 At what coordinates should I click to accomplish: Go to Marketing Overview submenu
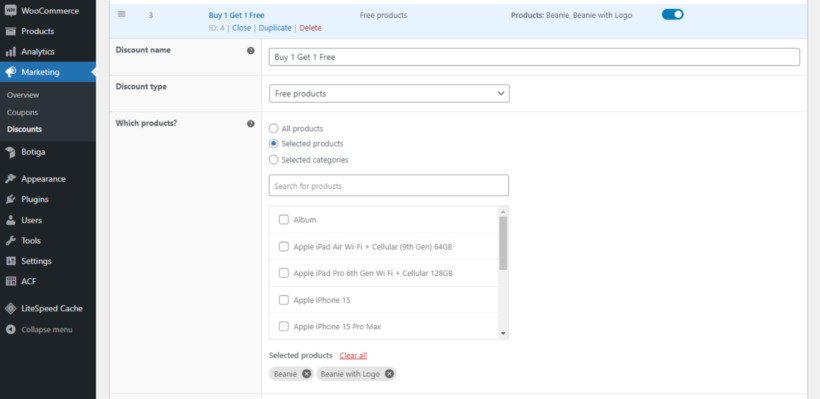click(x=23, y=95)
